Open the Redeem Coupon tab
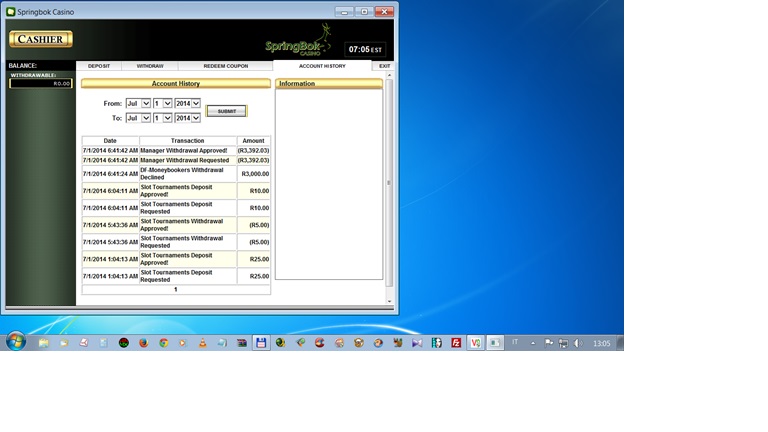This screenshot has width=768, height=432. (226, 66)
